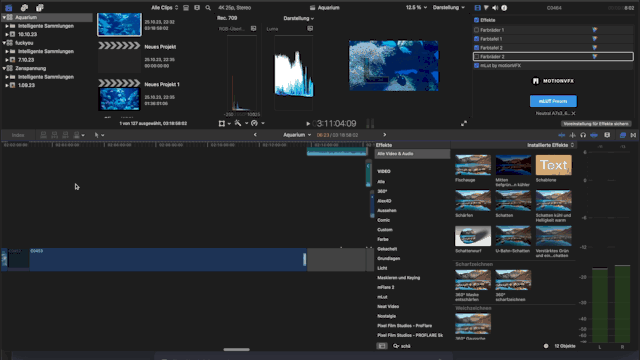
Task: Collapse the Aquarium library triangle
Action: (x=4, y=18)
